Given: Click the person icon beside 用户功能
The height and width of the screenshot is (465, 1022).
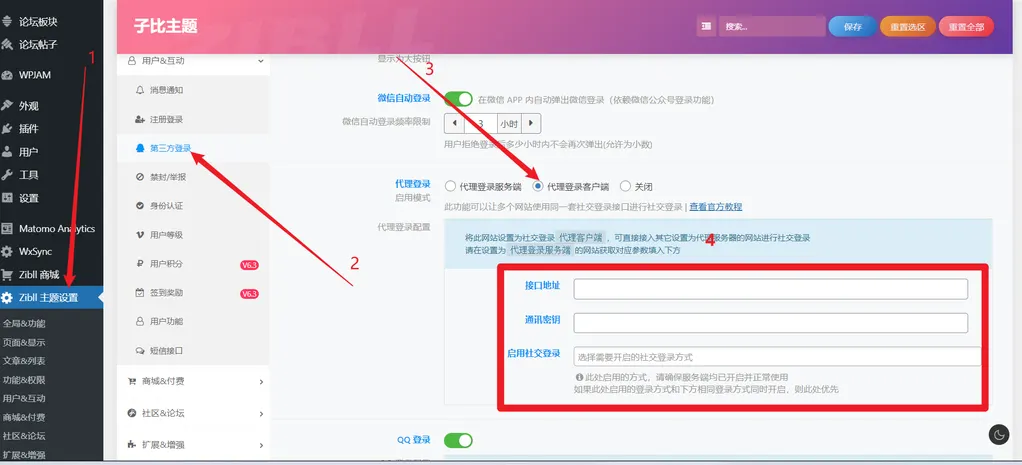Looking at the screenshot, I should click(139, 322).
